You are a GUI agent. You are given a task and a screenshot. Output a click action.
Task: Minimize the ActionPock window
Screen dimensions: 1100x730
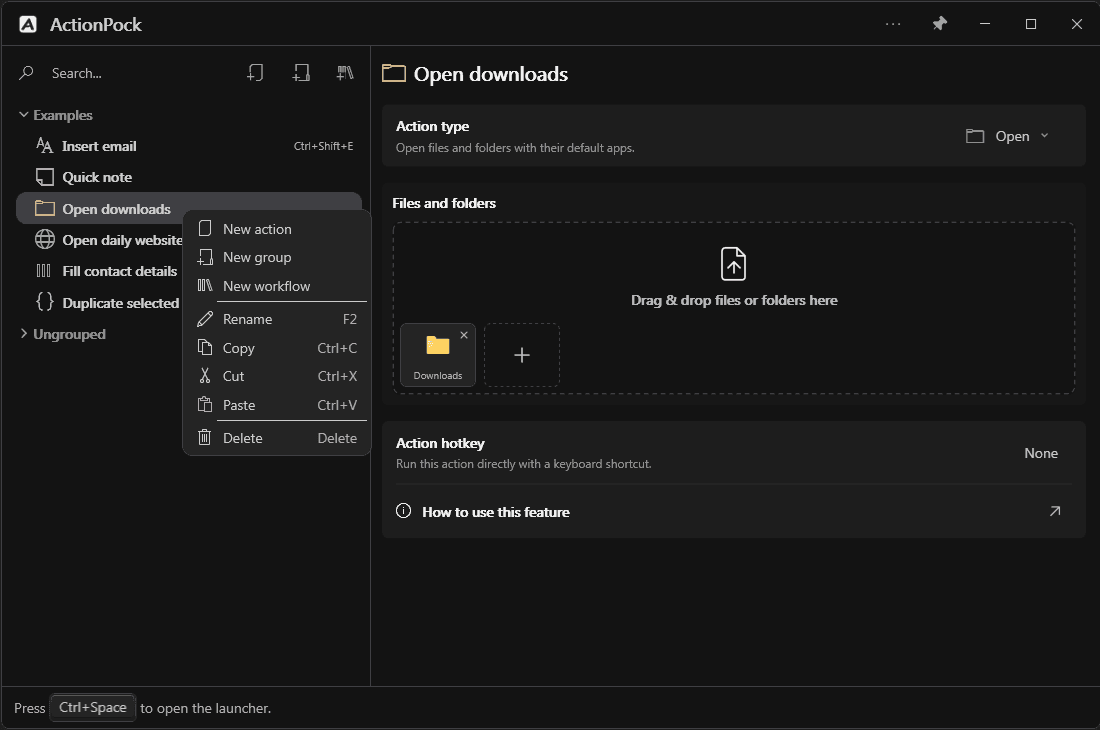pyautogui.click(x=985, y=24)
